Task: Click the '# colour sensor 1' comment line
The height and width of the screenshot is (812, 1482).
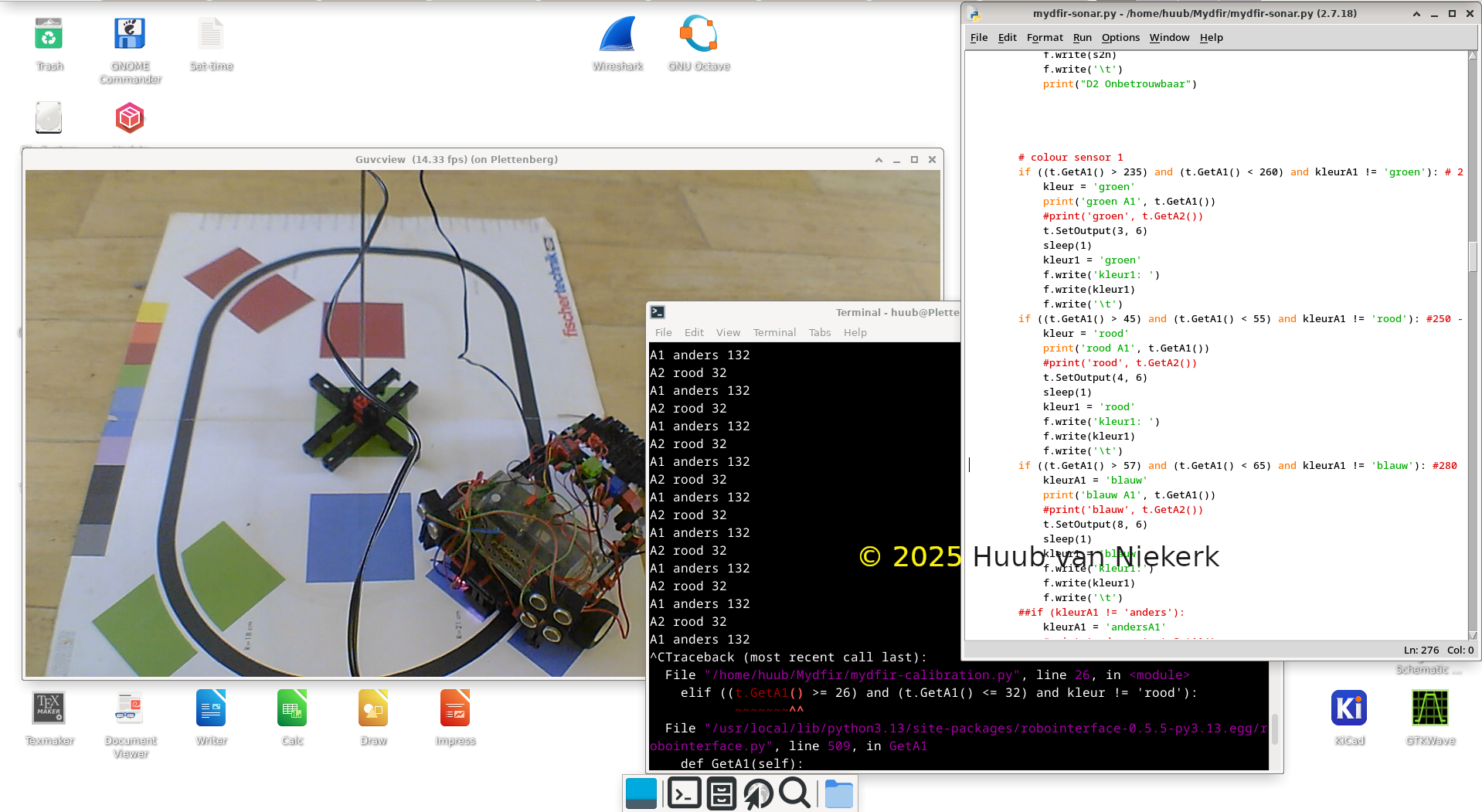Action: coord(1070,158)
